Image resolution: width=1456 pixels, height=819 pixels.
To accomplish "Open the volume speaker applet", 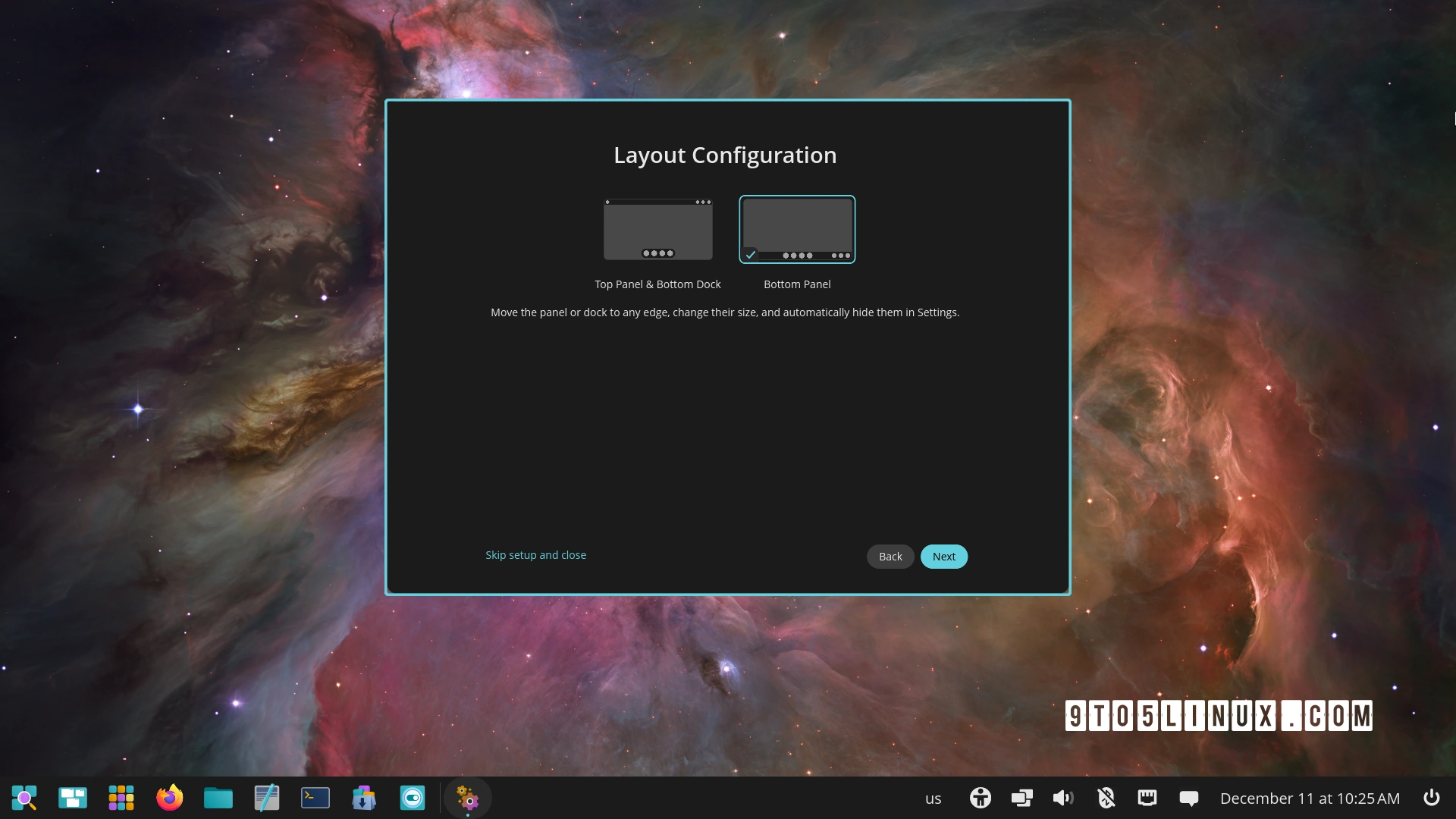I will coord(1063,798).
